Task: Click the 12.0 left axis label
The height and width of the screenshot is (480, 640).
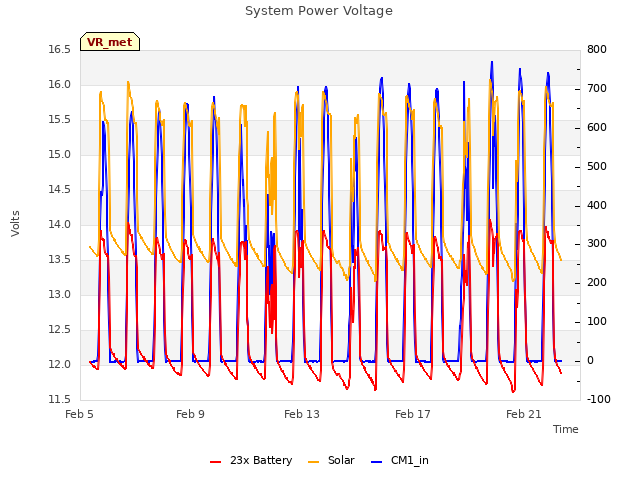Action: coord(60,364)
